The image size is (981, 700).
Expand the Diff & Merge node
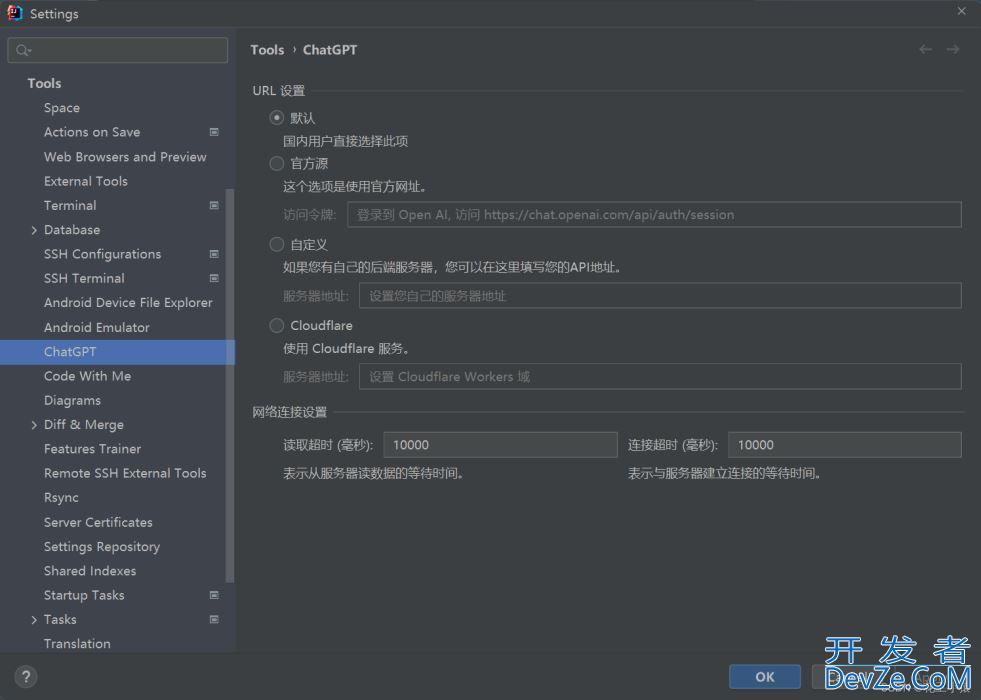[34, 425]
